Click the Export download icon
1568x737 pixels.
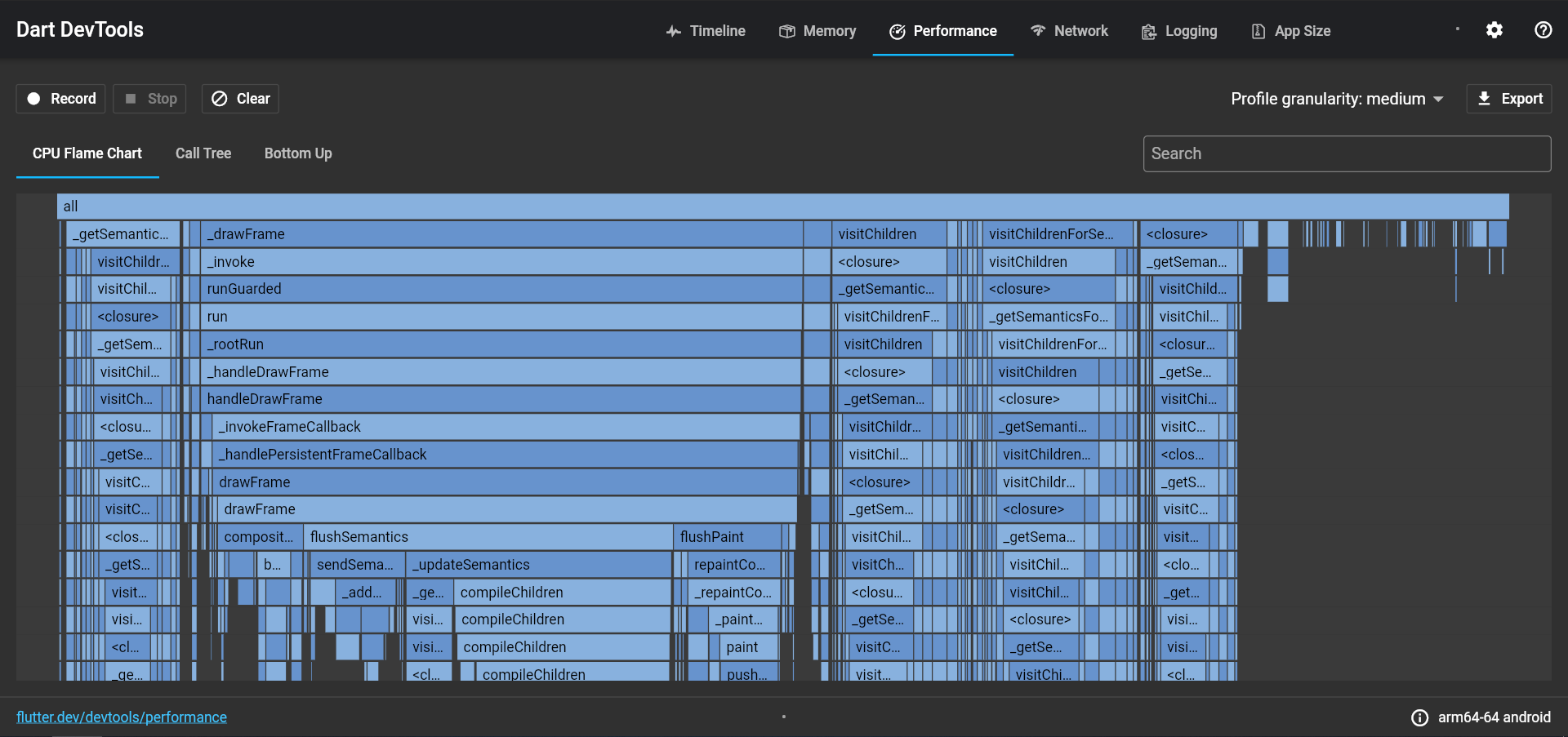(1483, 98)
